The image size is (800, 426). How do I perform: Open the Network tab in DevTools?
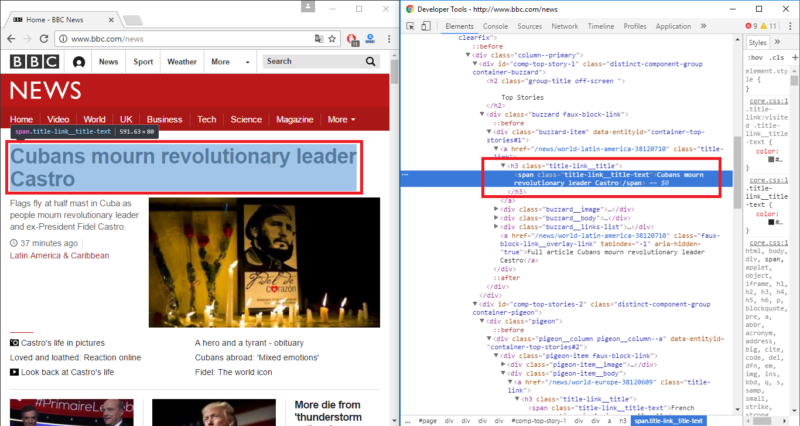(x=565, y=26)
